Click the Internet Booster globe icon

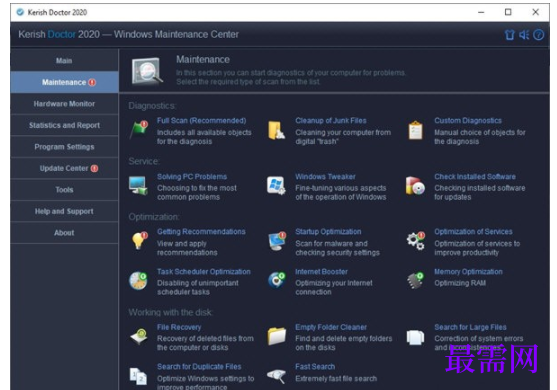[276, 281]
